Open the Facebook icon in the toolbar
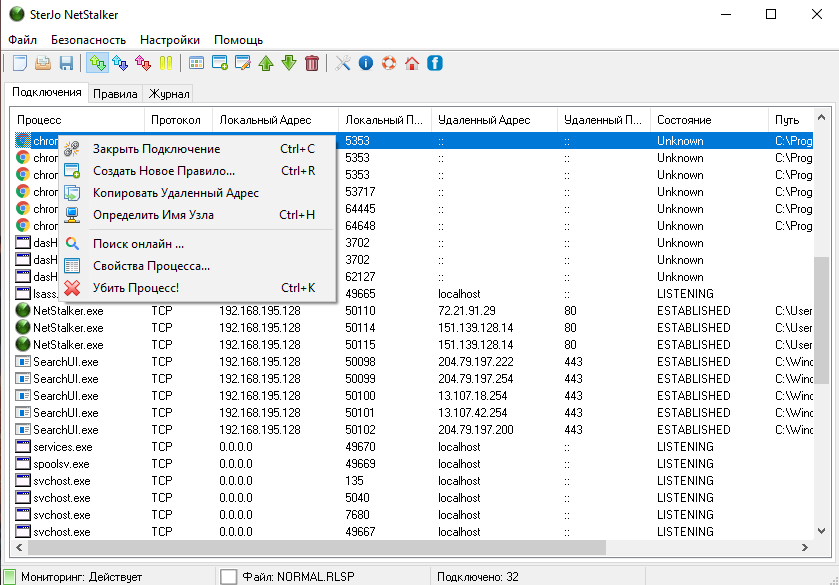Viewport: 839px width, 585px height. pyautogui.click(x=434, y=63)
